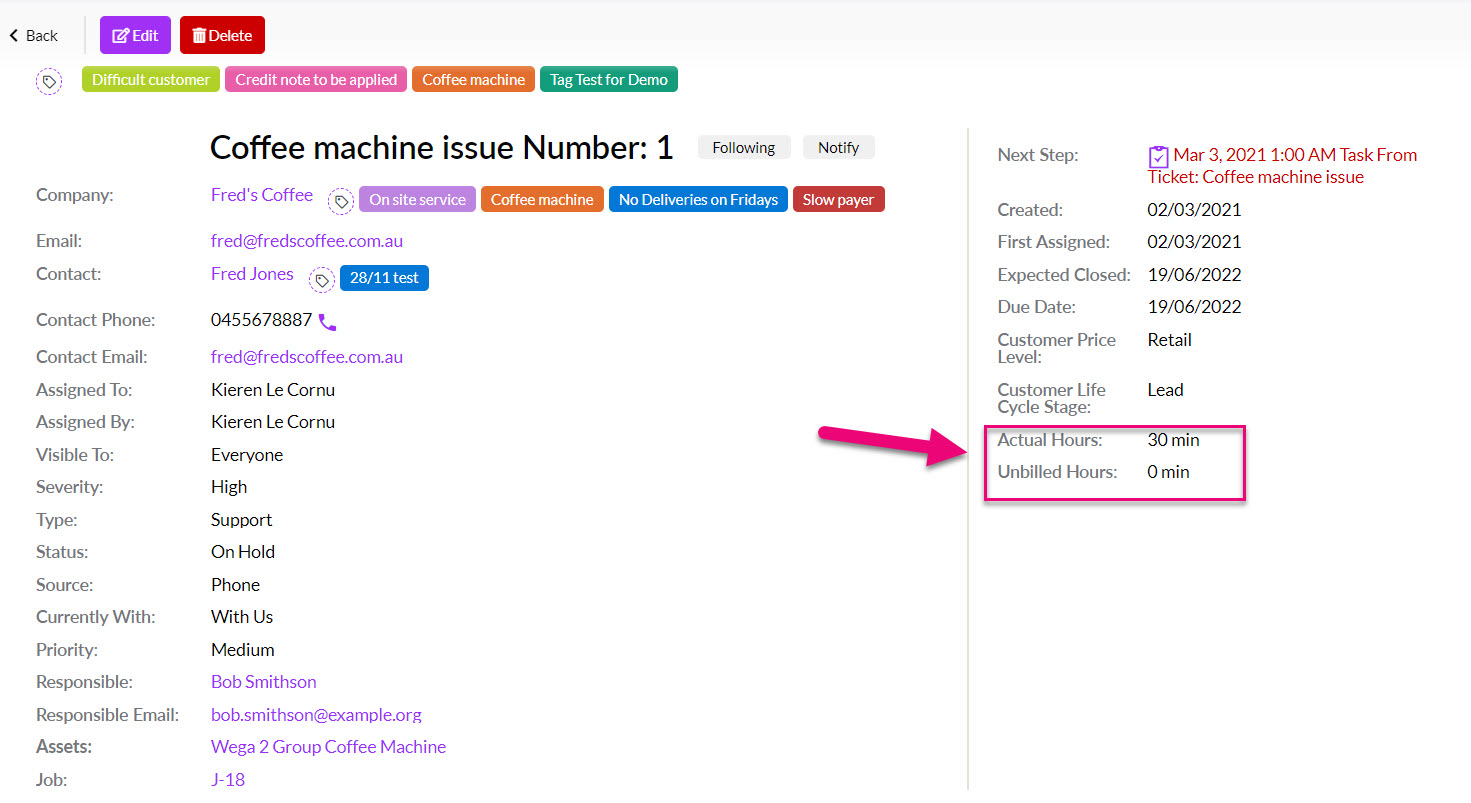1471x803 pixels.
Task: Click the phone icon next to 0455678887
Action: 327,322
